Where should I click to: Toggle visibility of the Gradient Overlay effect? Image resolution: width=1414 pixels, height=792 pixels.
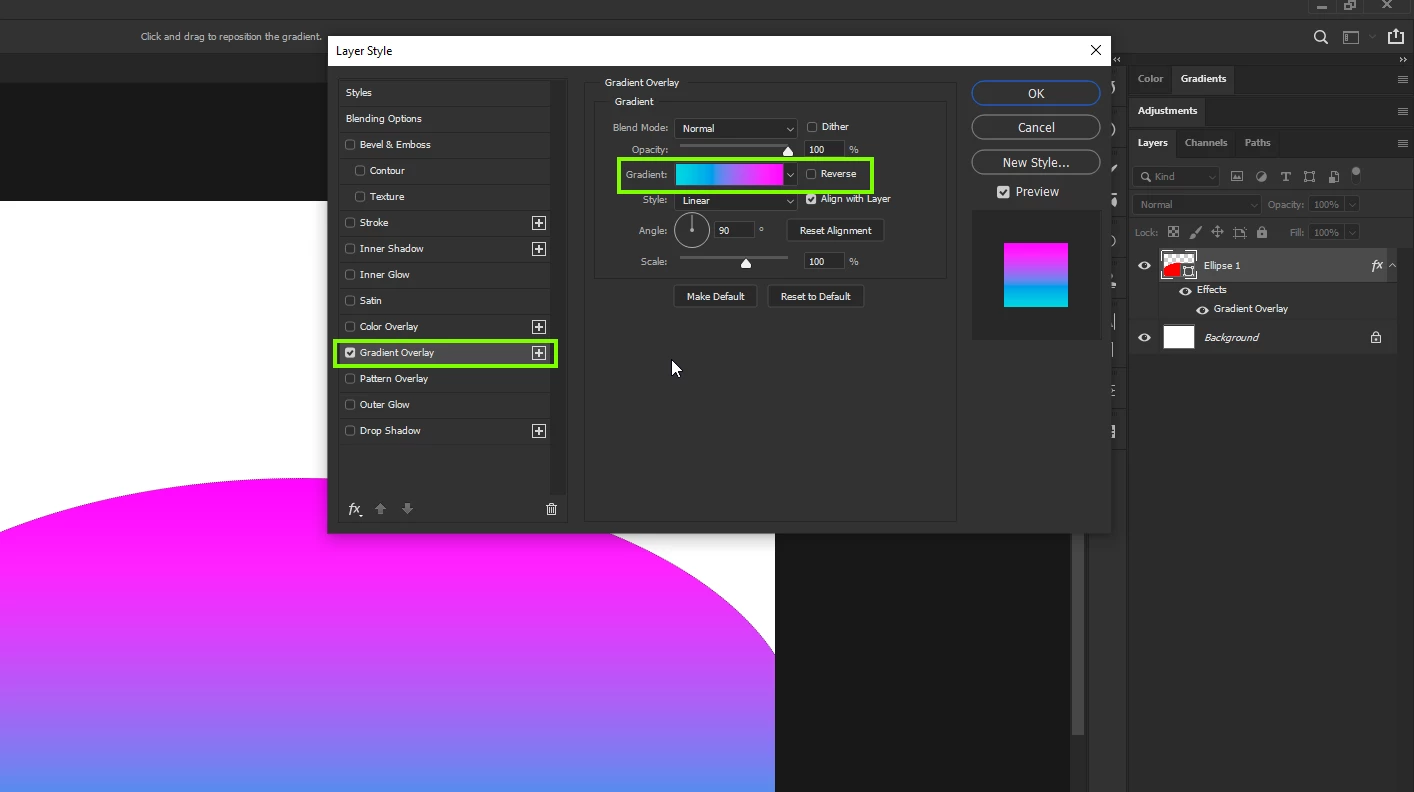tap(1202, 310)
